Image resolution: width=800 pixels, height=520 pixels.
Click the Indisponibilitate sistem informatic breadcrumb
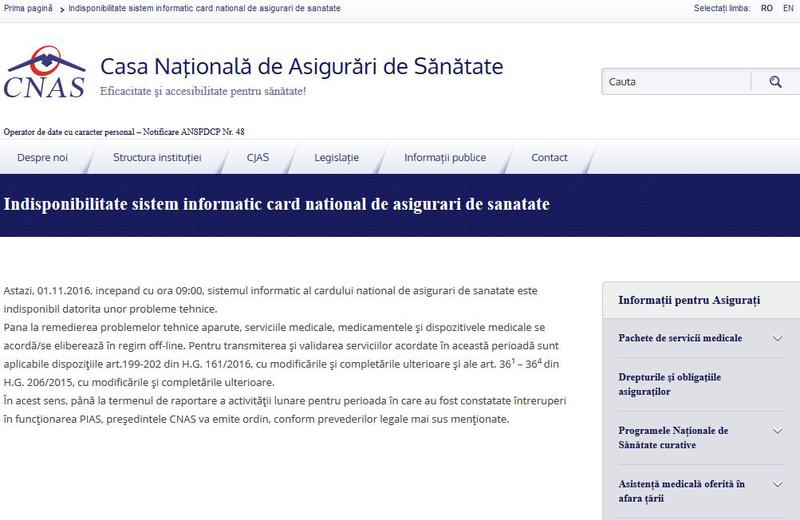point(204,8)
